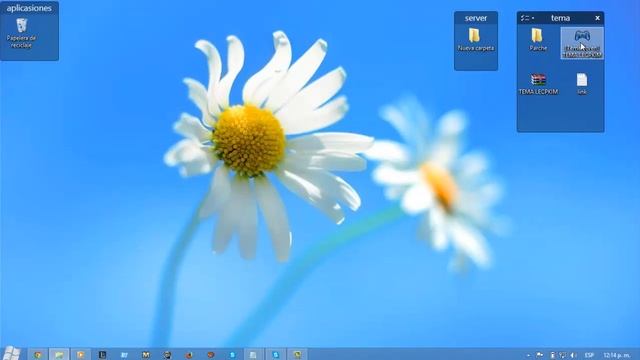This screenshot has width=640, height=360.
Task: Open the Parche folder in tema fence
Action: [x=538, y=40]
